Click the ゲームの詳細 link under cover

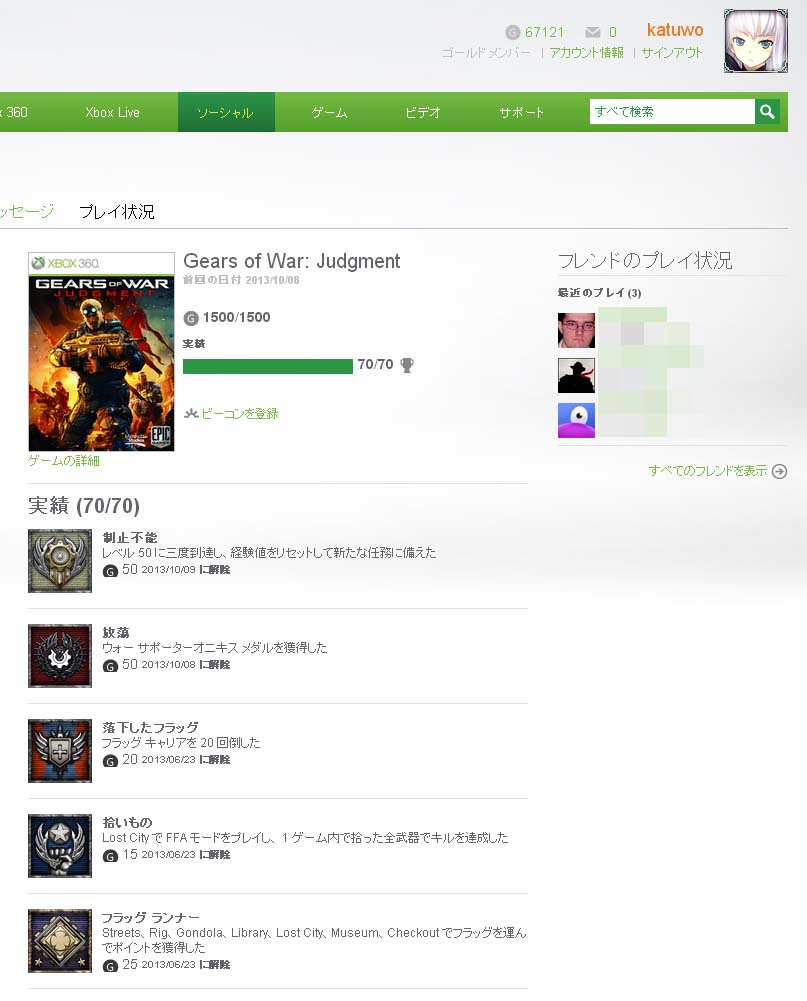[x=63, y=460]
